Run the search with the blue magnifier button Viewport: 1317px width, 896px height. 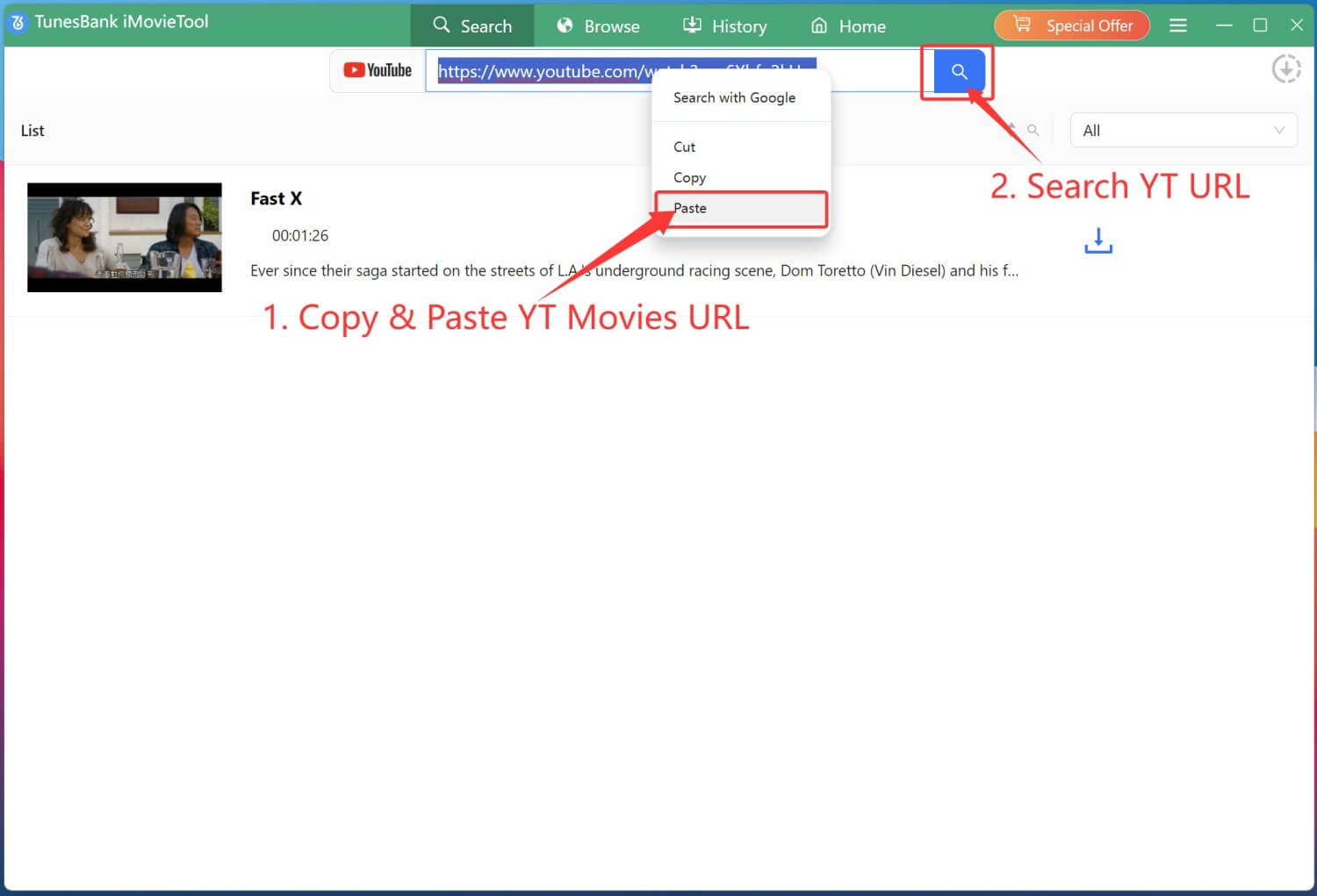958,71
